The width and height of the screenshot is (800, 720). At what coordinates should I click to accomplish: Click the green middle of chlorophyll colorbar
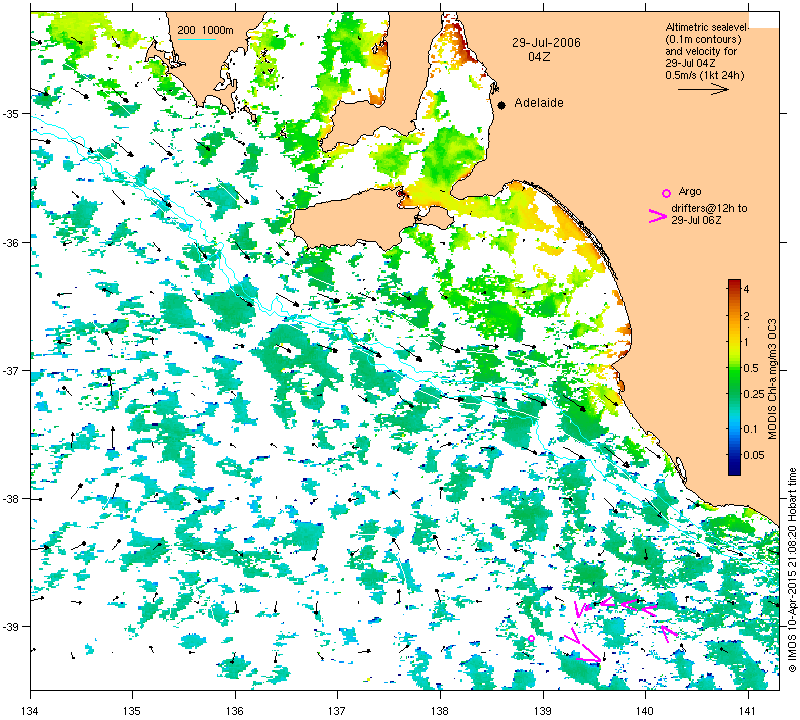pos(734,378)
